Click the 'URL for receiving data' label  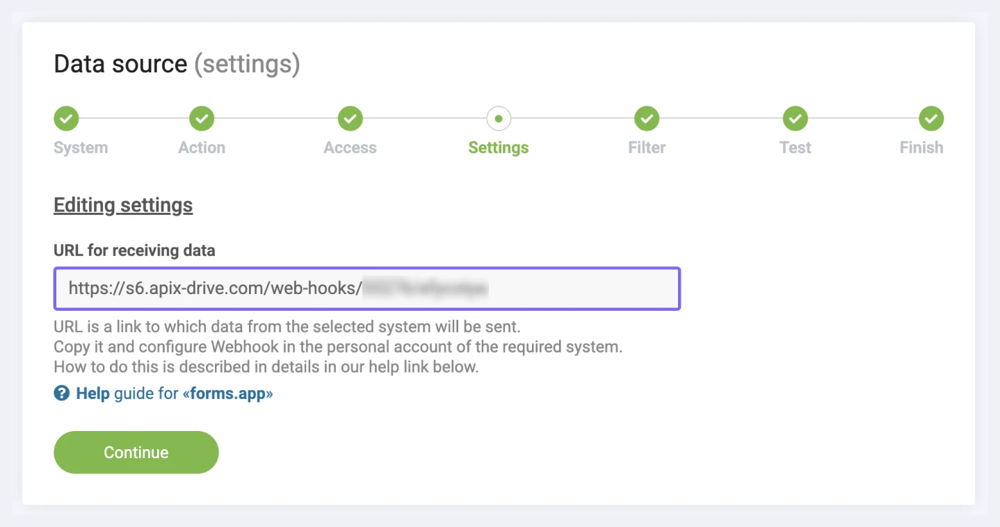(x=134, y=250)
